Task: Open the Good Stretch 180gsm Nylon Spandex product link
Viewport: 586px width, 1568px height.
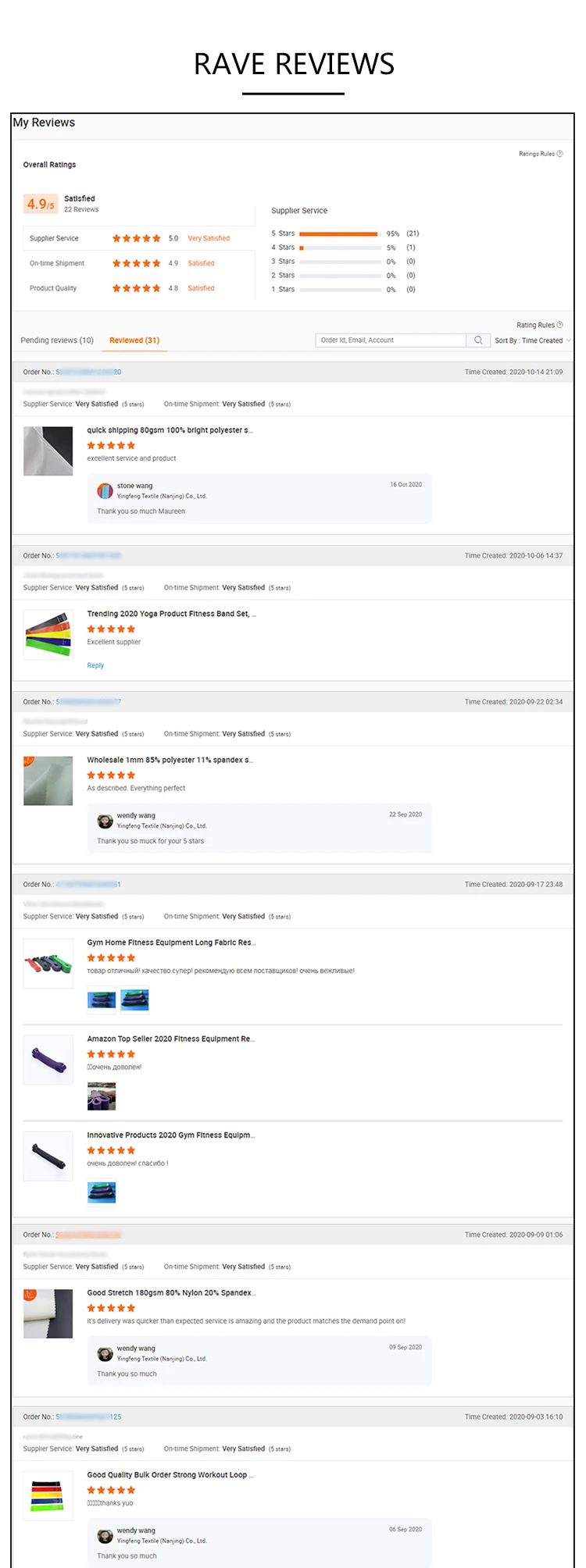Action: click(171, 1292)
